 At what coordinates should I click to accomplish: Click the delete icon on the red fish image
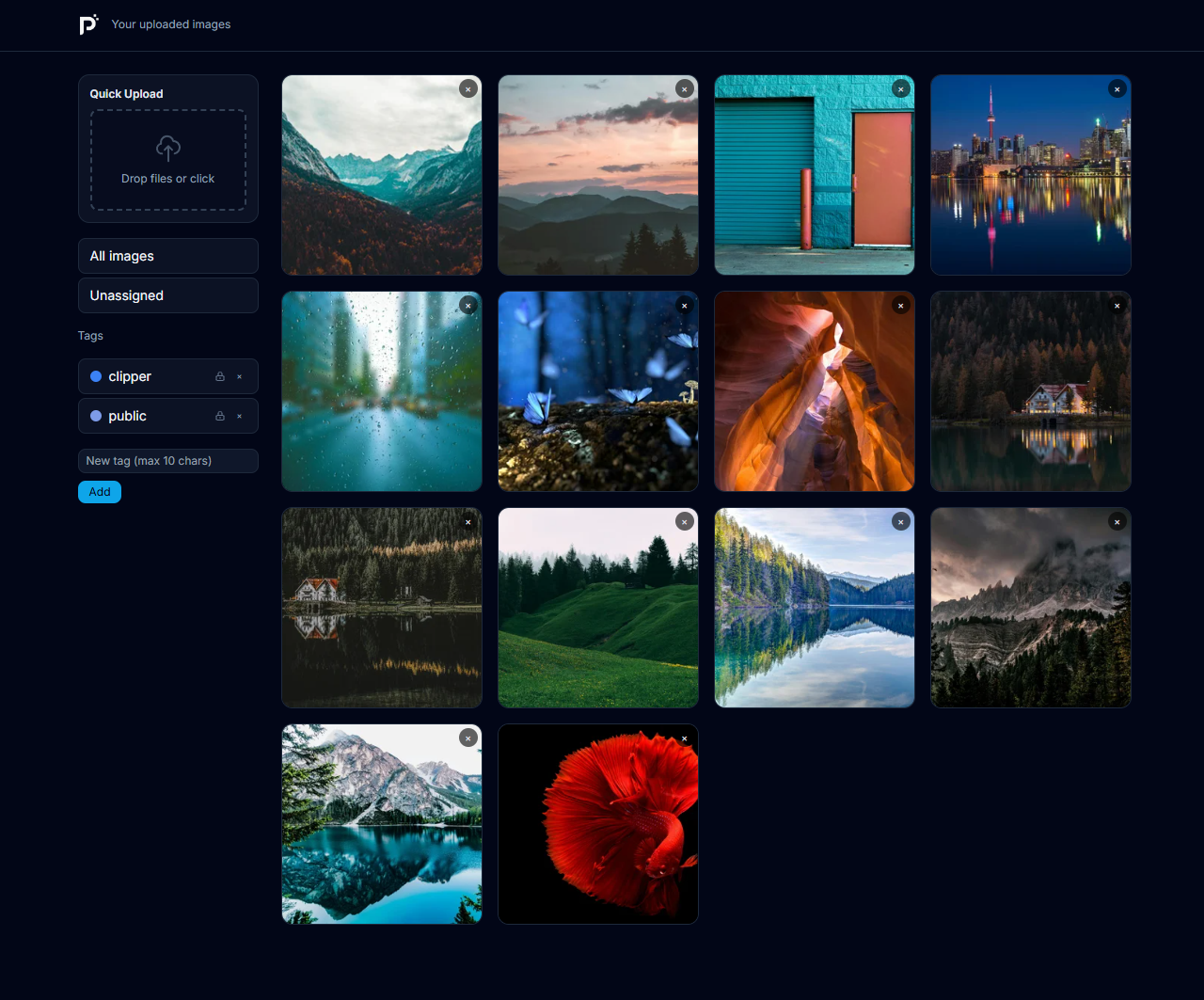[684, 738]
